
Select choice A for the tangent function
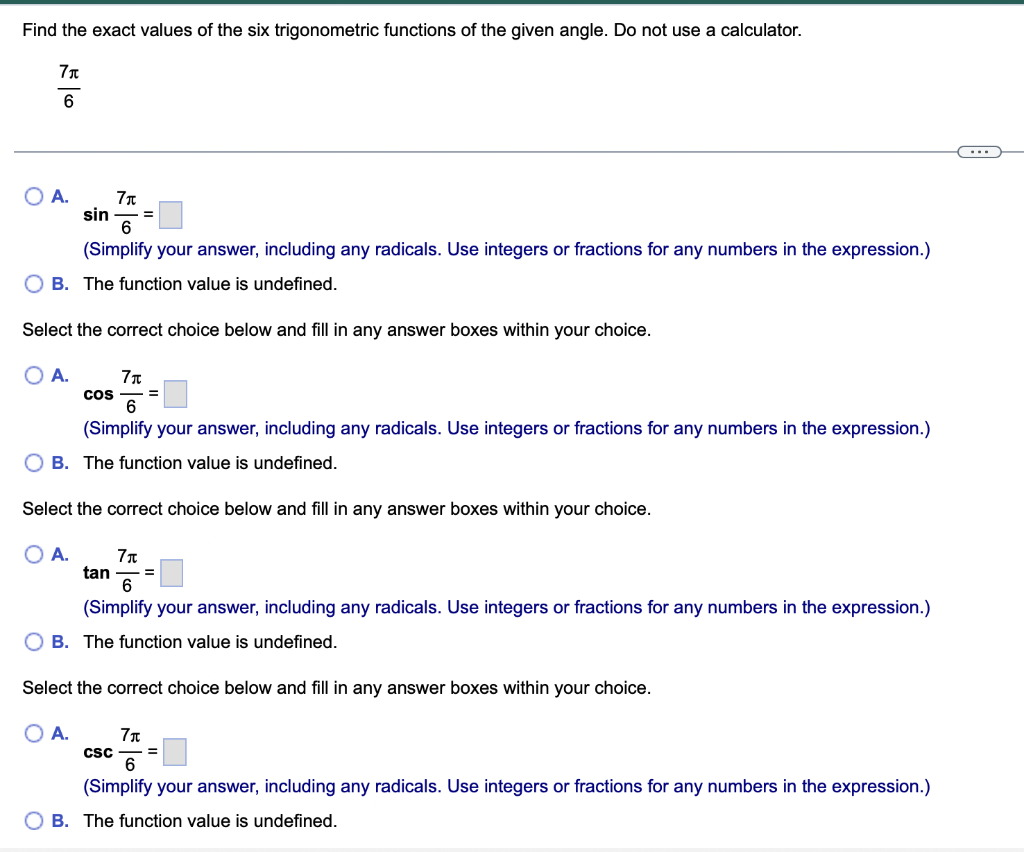click(x=33, y=554)
